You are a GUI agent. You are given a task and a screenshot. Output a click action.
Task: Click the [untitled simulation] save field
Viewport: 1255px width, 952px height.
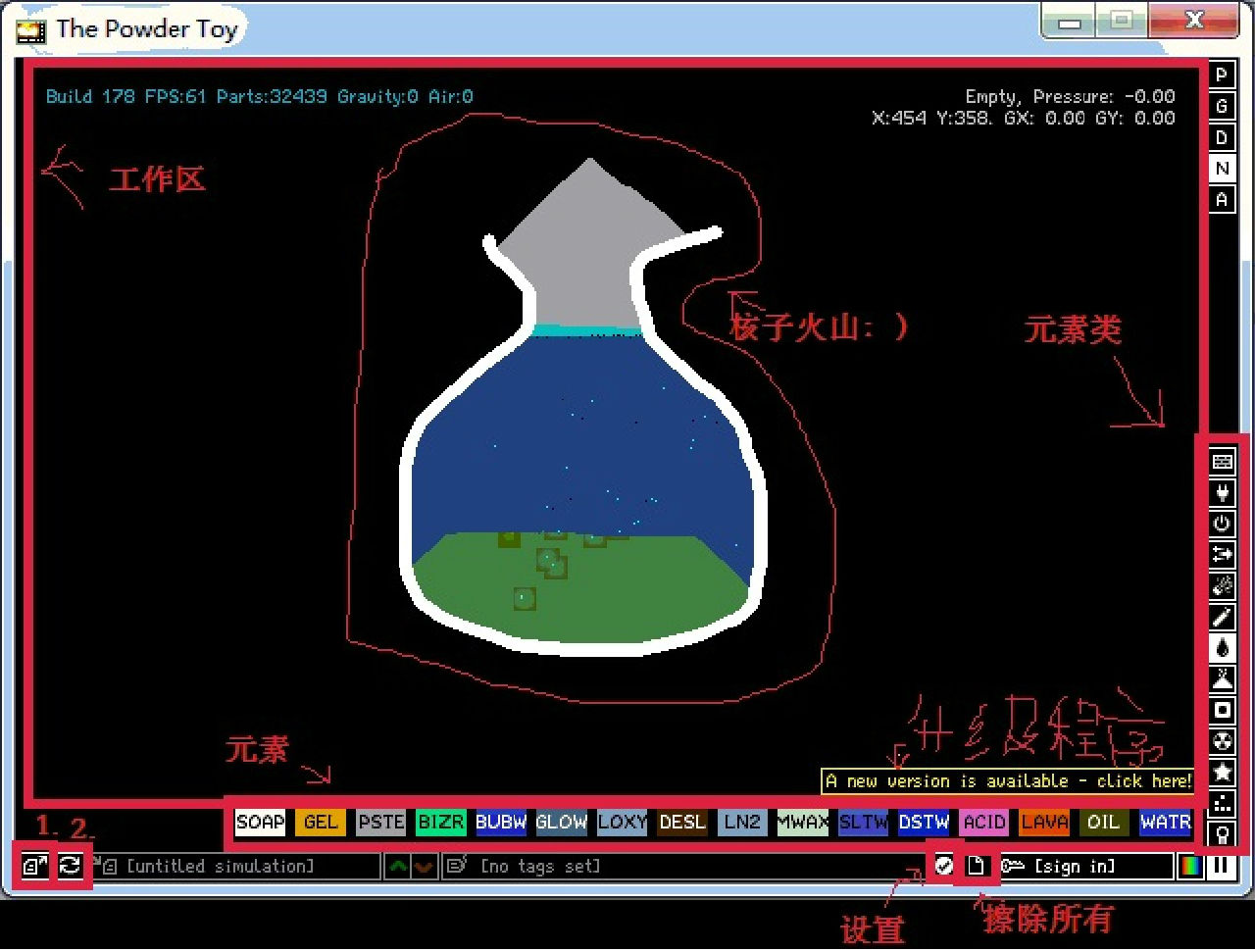click(x=238, y=867)
